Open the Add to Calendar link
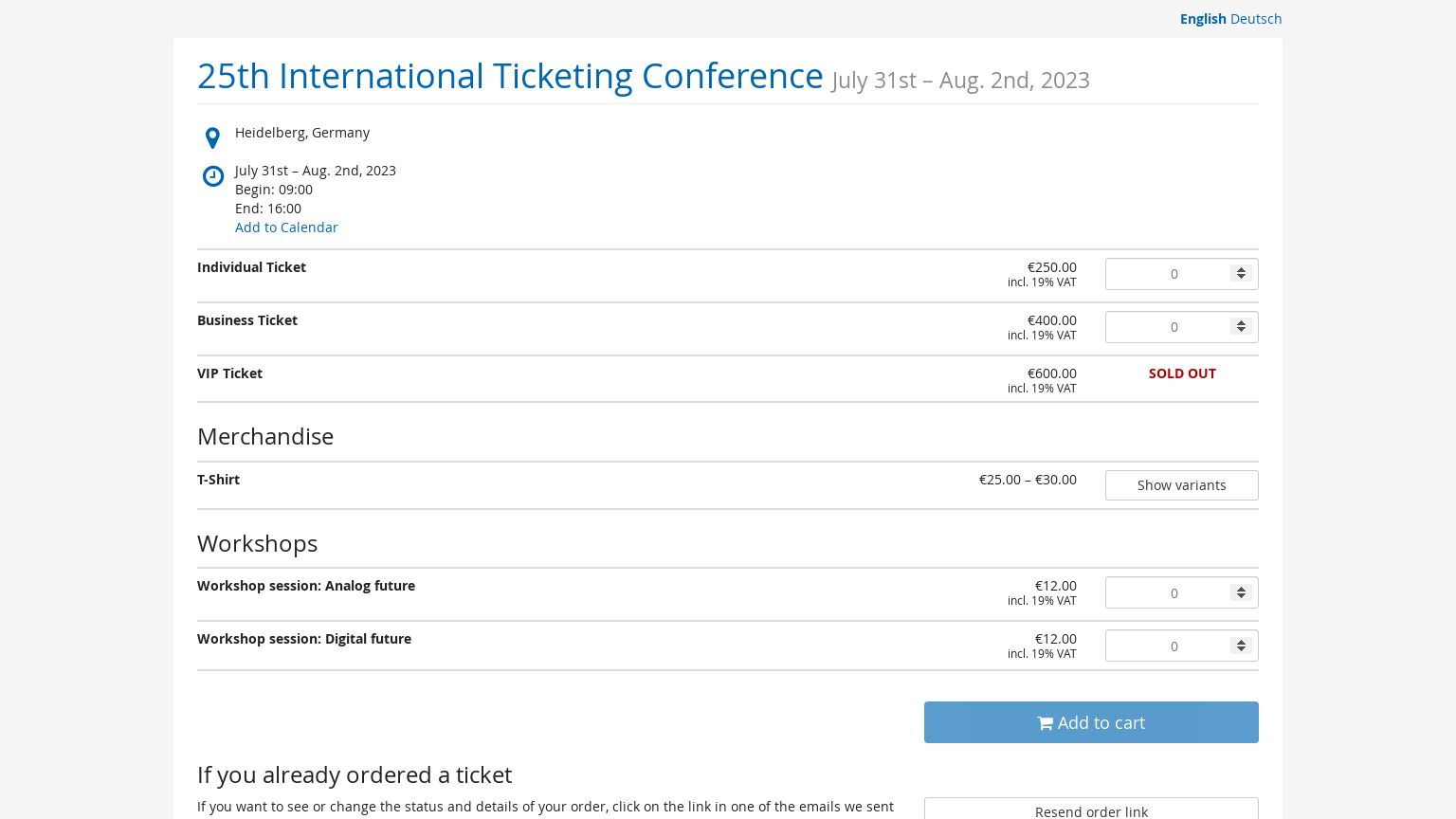 pyautogui.click(x=286, y=227)
